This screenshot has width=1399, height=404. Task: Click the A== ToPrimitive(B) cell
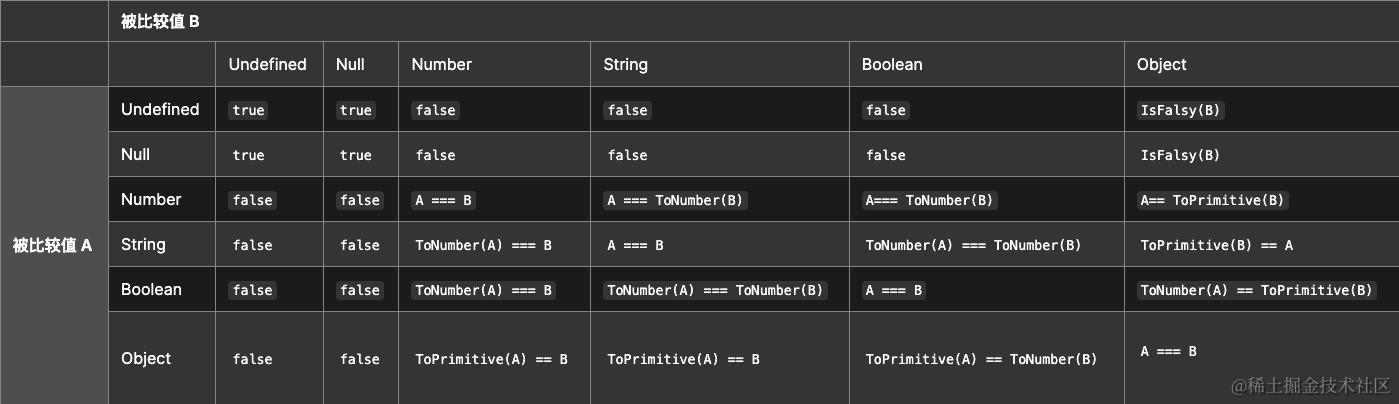click(1212, 200)
